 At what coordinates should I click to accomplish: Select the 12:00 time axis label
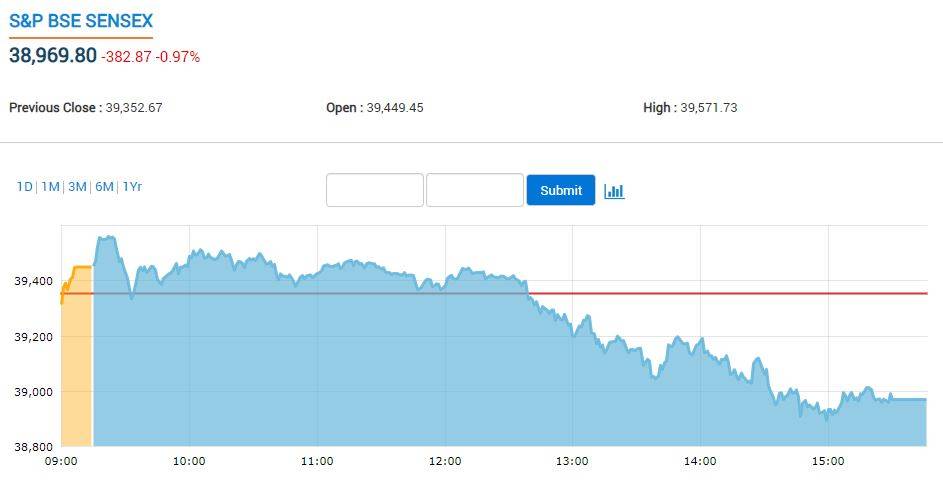(445, 461)
